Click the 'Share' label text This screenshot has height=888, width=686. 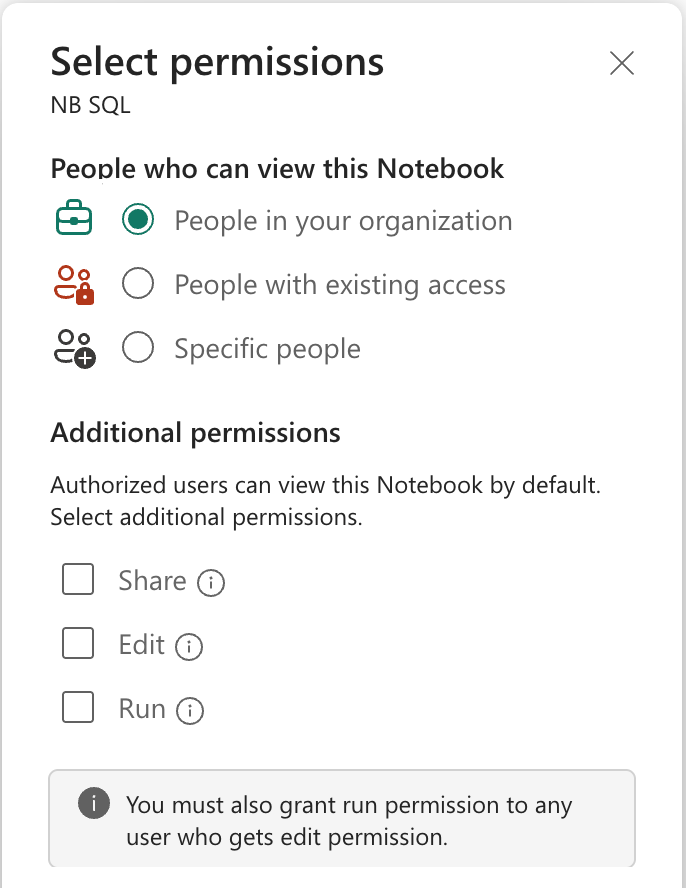tap(152, 581)
